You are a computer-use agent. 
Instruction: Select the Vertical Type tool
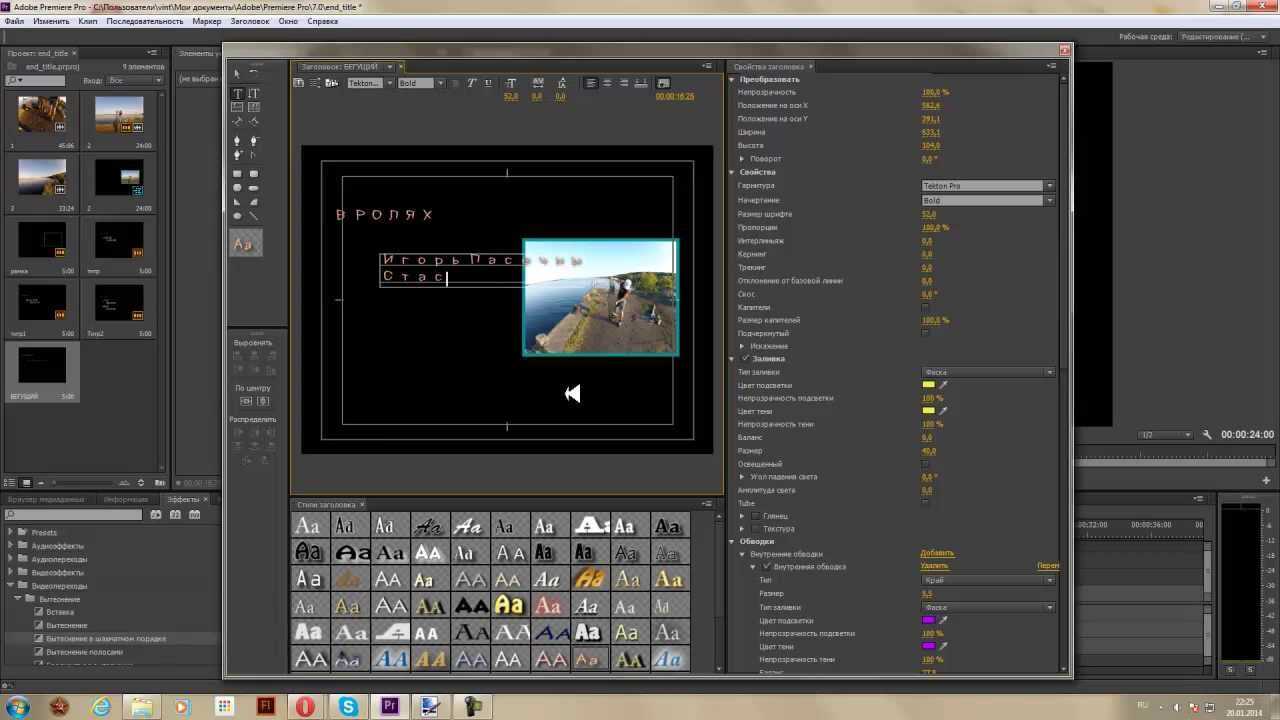point(253,93)
